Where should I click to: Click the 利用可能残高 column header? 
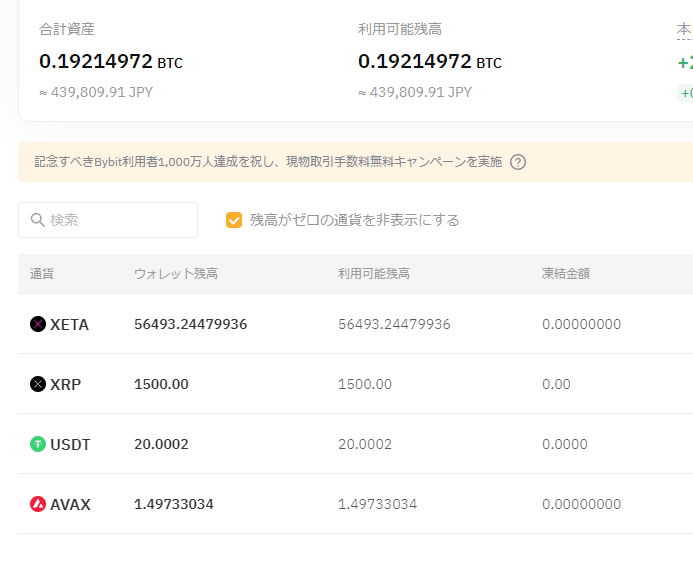tap(374, 274)
